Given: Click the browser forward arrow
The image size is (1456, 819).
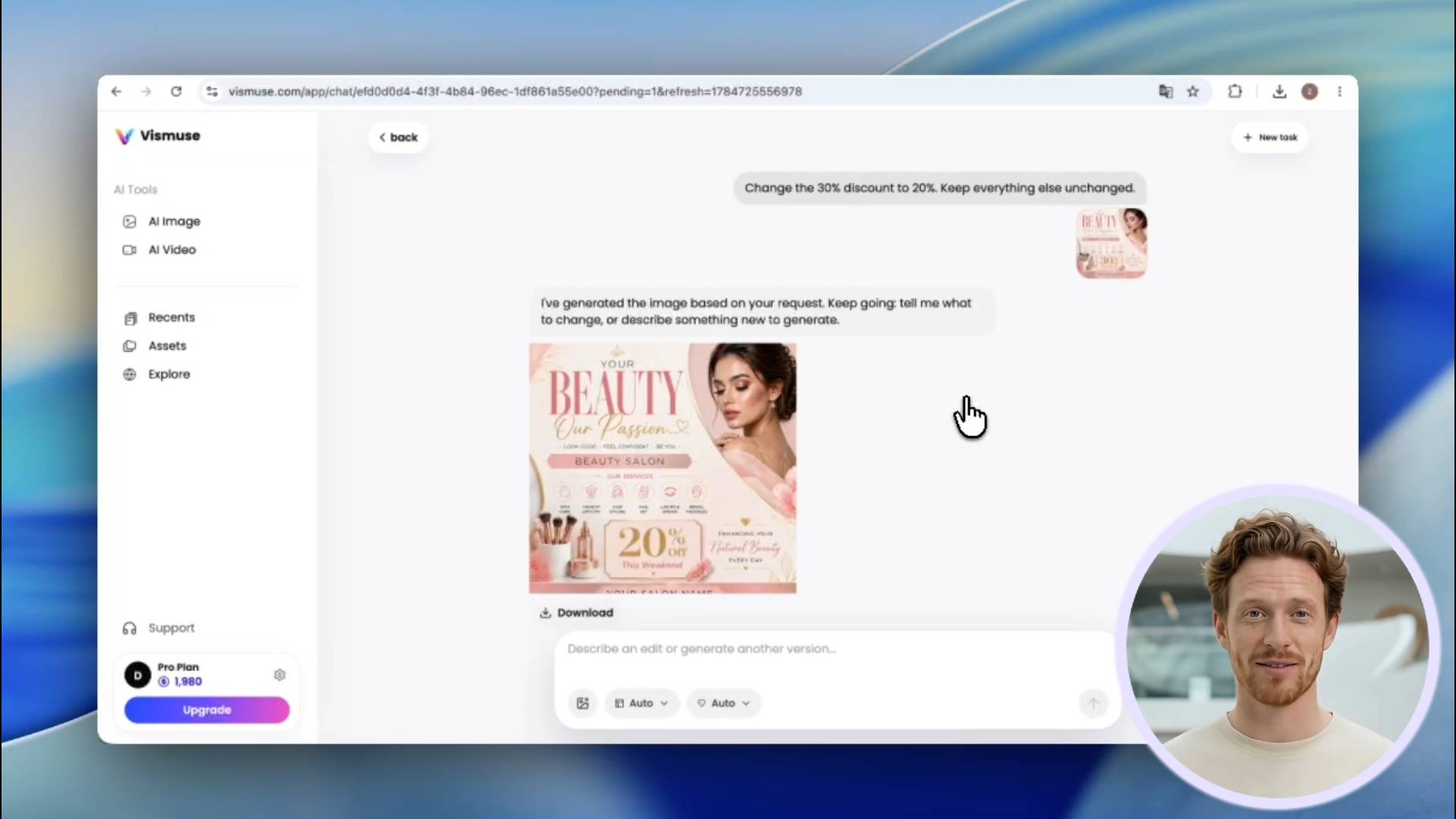Looking at the screenshot, I should (x=146, y=91).
